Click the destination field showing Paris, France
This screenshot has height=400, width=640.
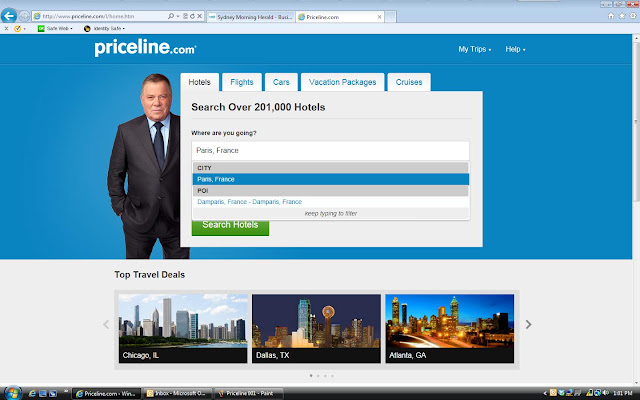[x=330, y=151]
